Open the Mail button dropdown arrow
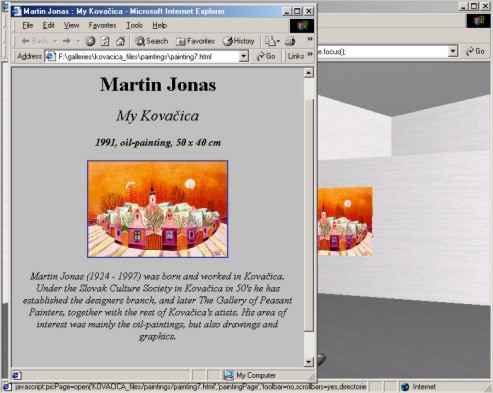 tap(278, 41)
